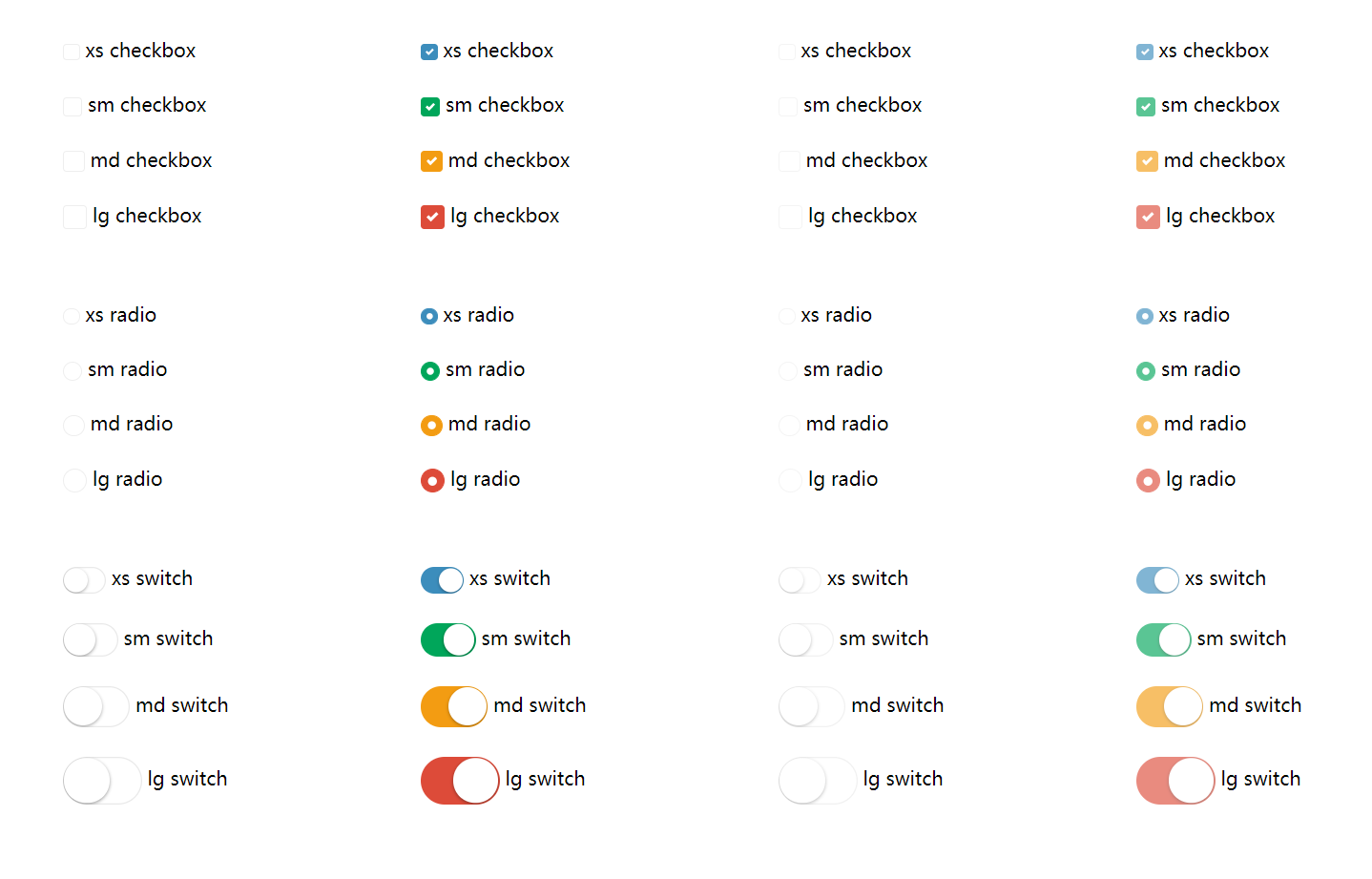Image resolution: width=1372 pixels, height=879 pixels.
Task: Uncheck the vivid blue xs checkbox
Action: click(429, 52)
